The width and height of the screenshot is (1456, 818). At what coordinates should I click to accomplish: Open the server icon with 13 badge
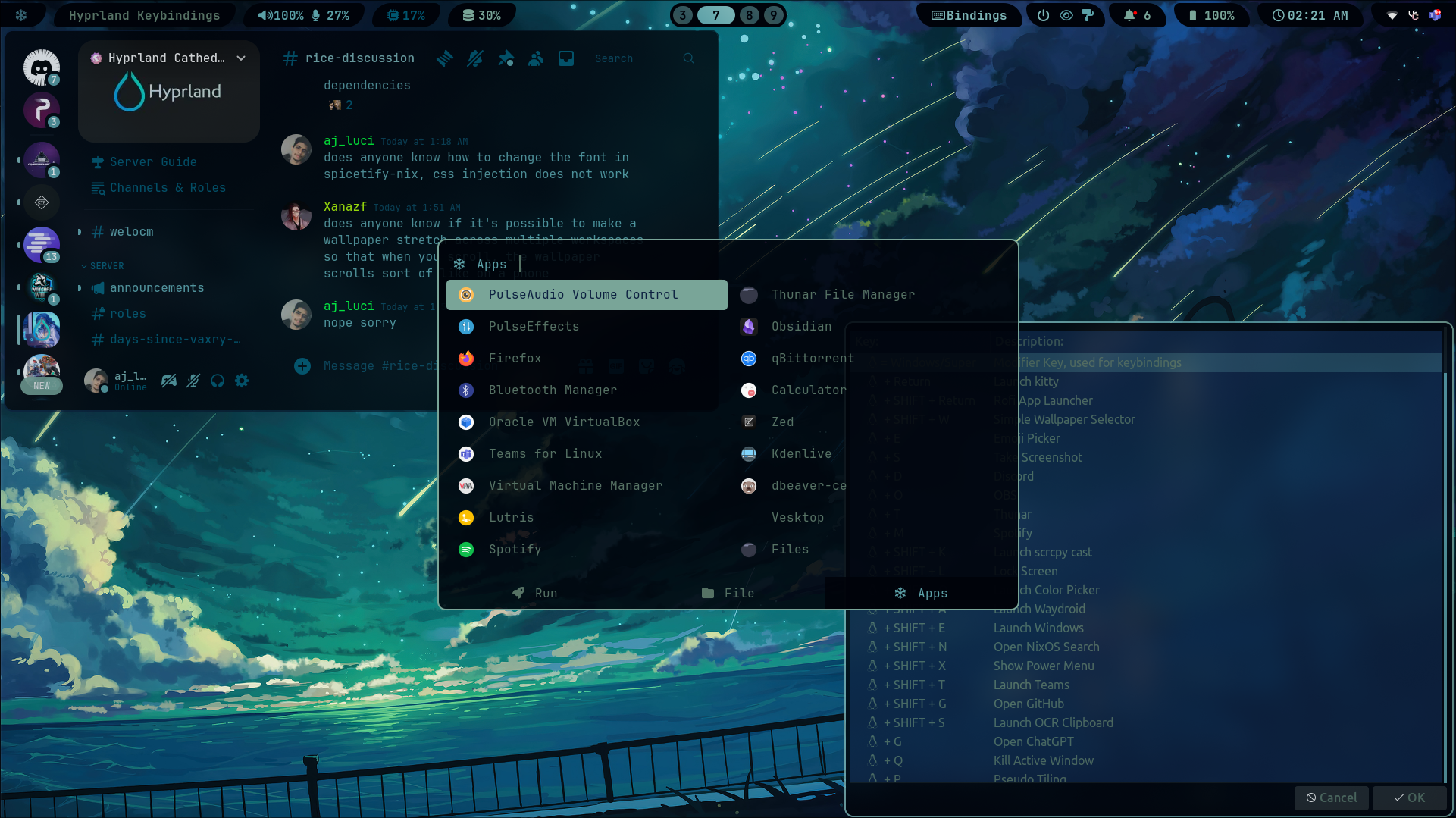coord(41,245)
